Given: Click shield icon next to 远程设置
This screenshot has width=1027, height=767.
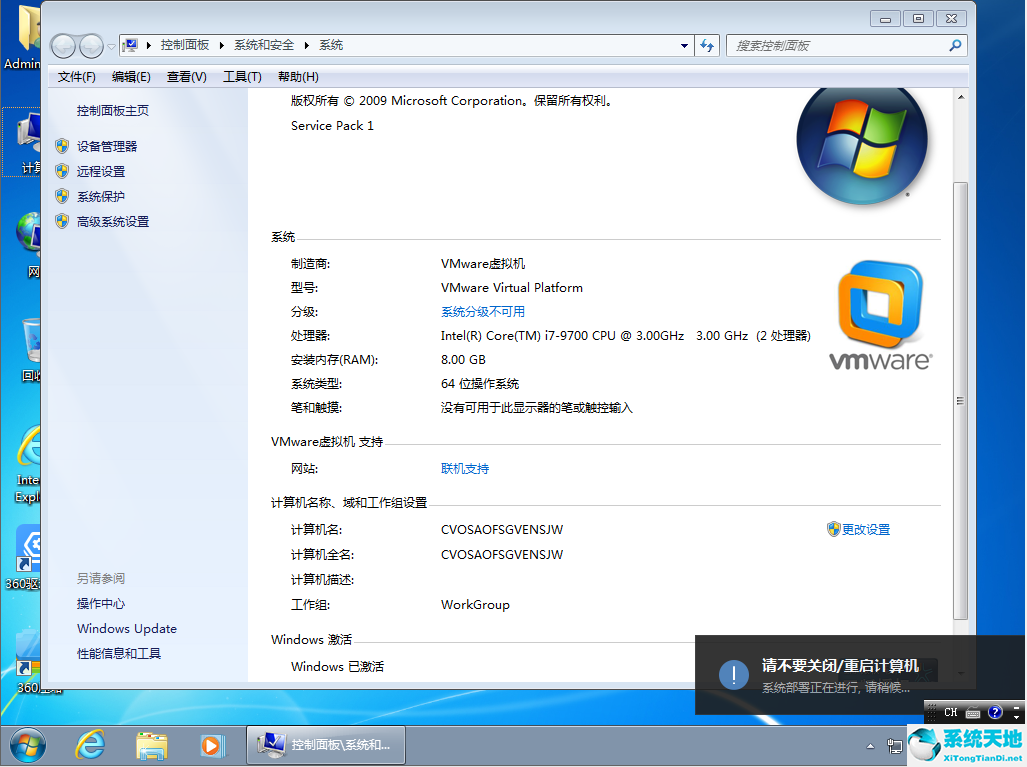Looking at the screenshot, I should 62,171.
